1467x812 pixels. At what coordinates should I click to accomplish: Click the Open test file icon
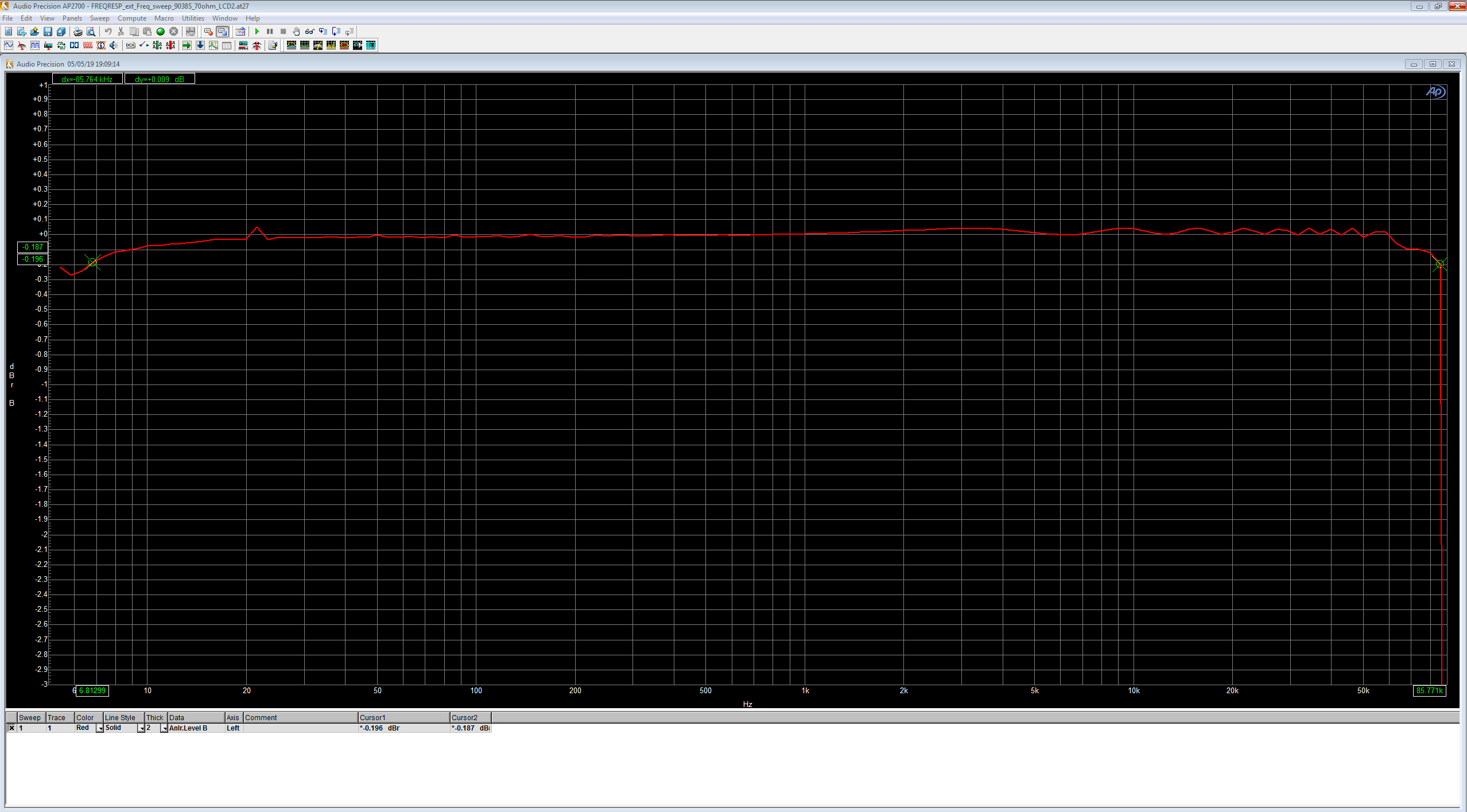tap(34, 32)
